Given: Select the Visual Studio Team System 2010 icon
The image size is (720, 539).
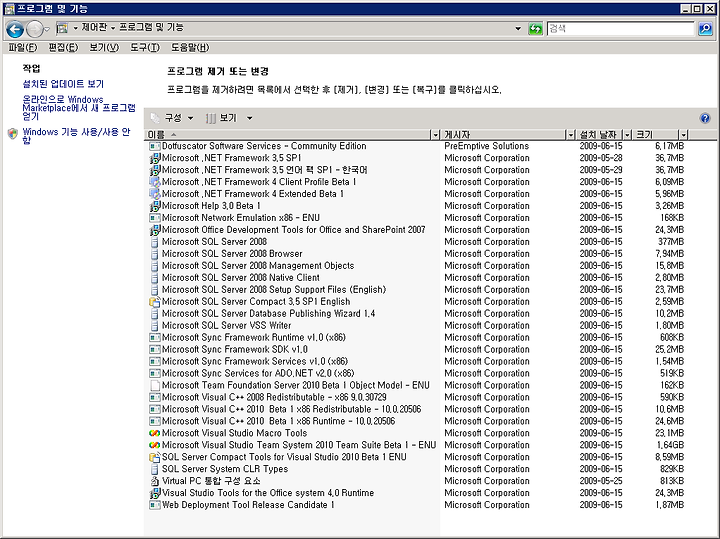Looking at the screenshot, I should point(155,445).
